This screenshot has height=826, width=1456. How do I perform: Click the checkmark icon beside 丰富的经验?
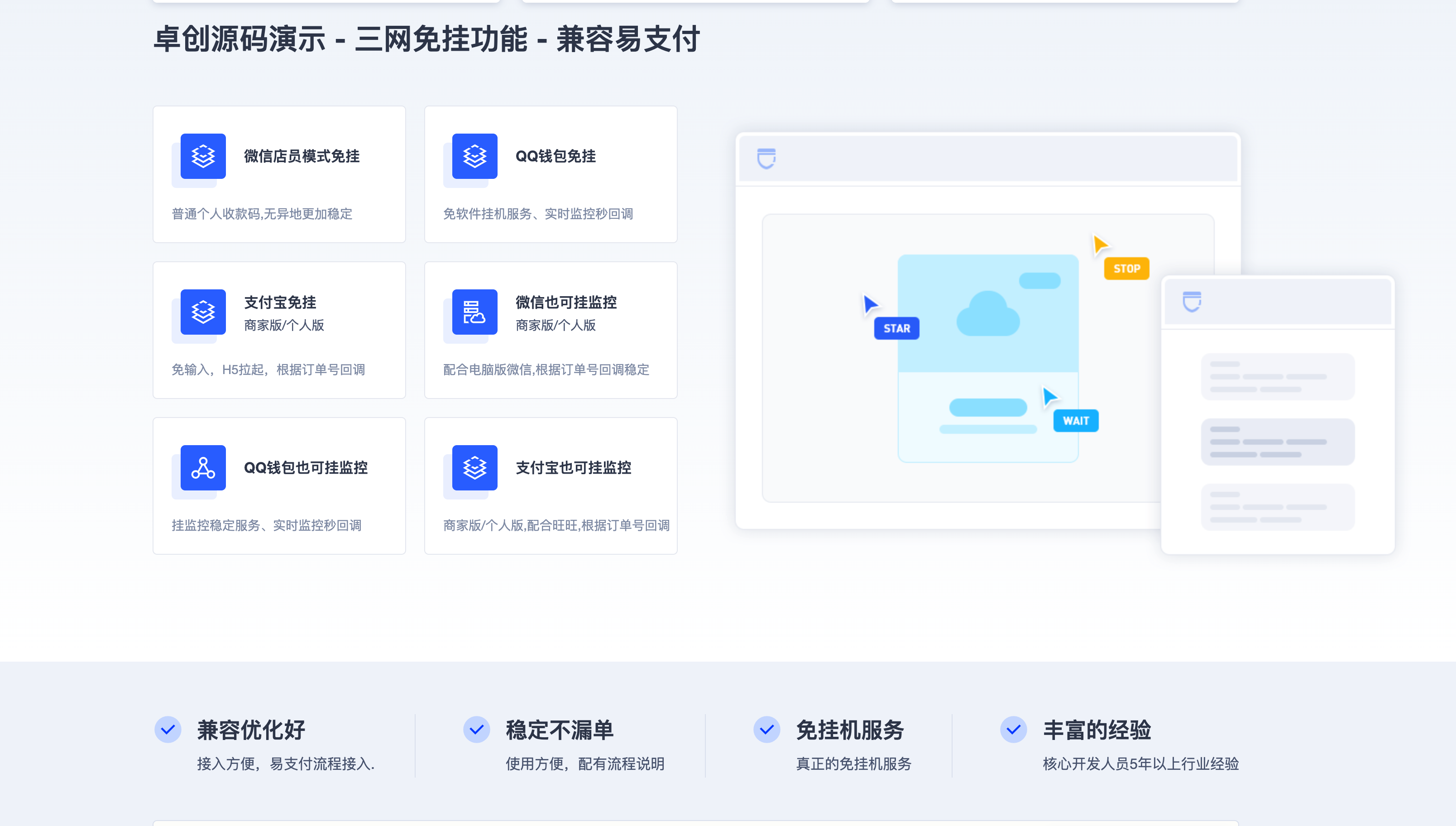tap(1013, 730)
